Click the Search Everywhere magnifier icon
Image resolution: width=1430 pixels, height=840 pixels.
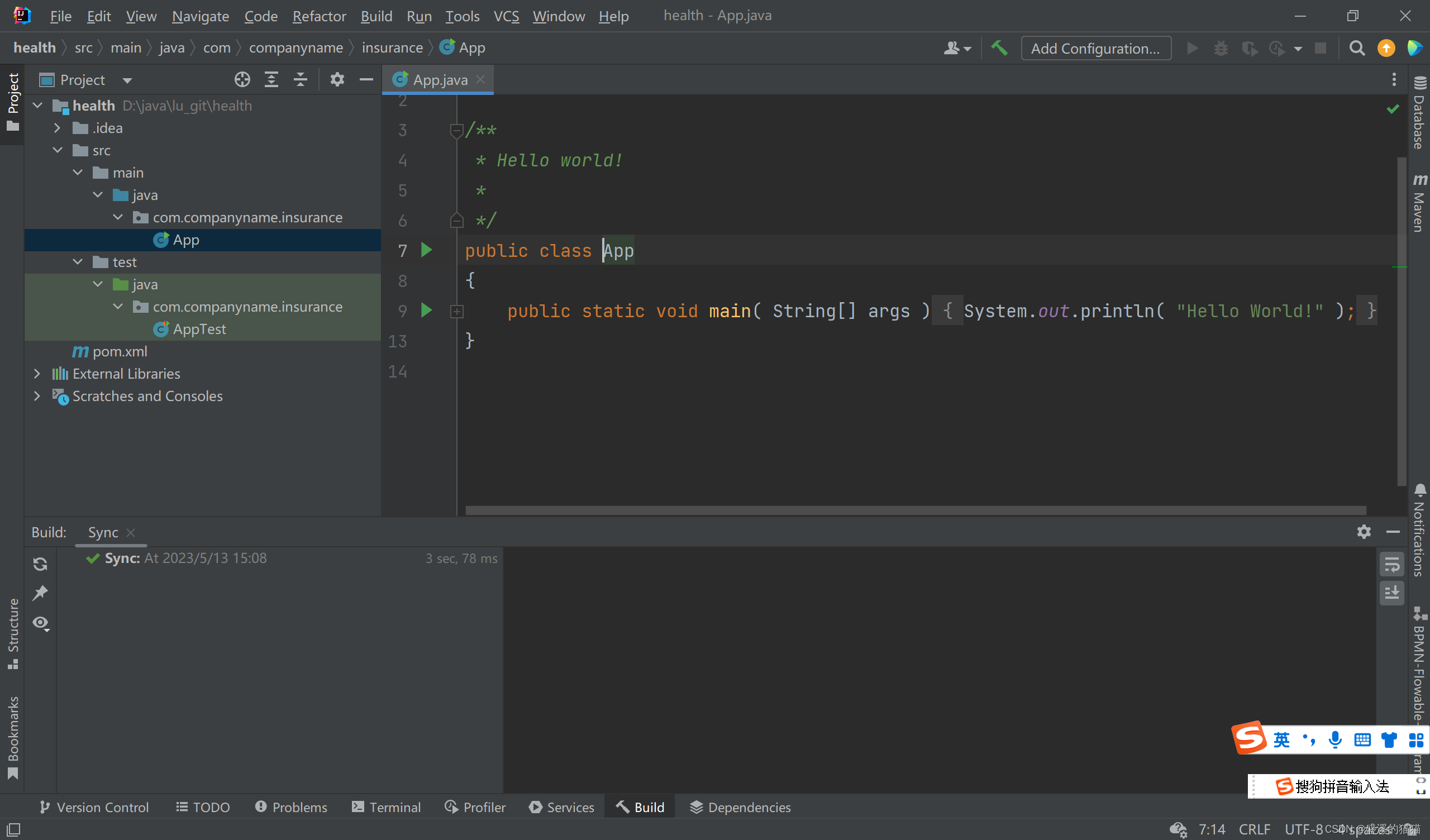click(1357, 48)
